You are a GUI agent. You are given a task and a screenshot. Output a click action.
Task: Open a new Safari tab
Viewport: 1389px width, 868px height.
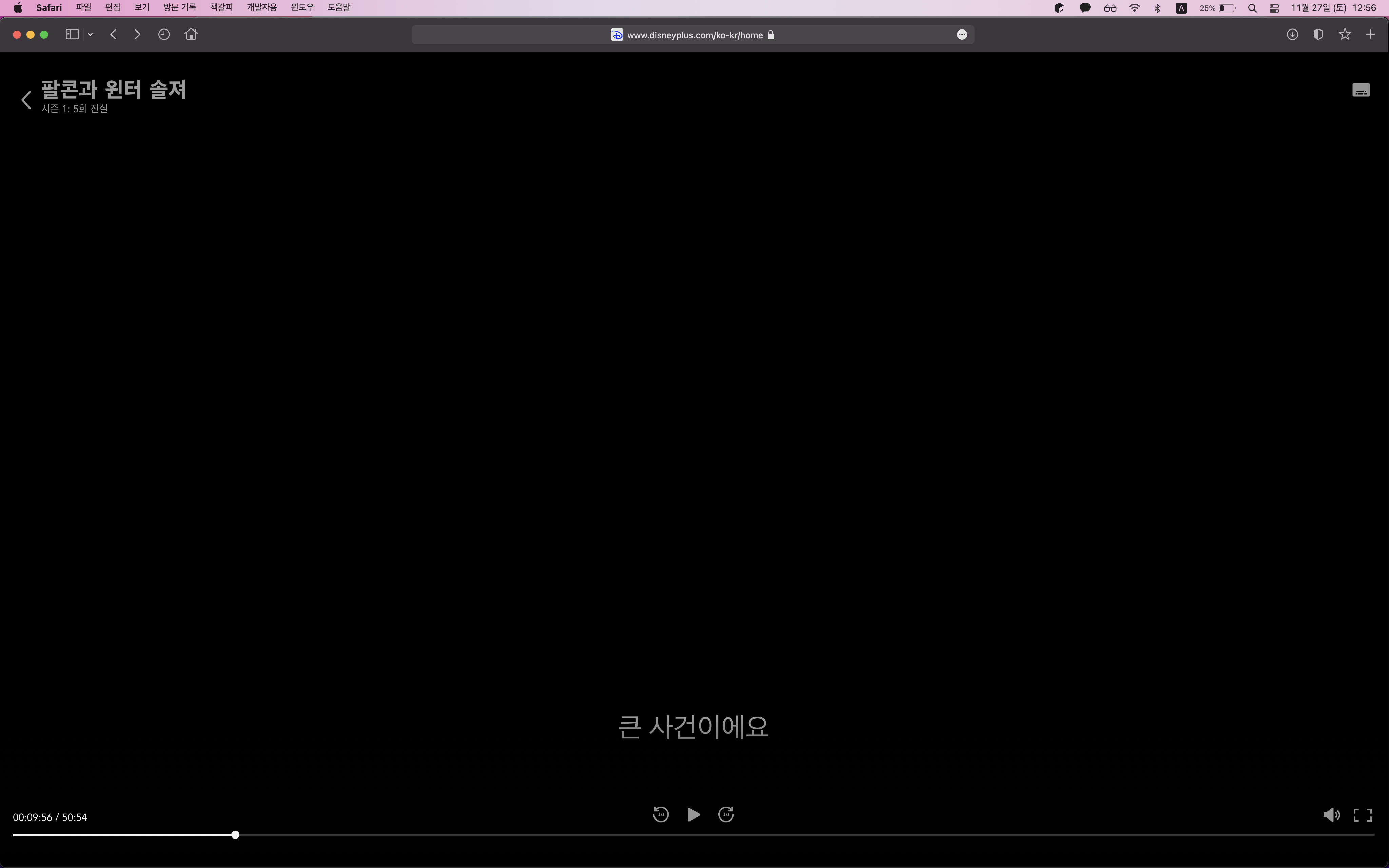tap(1370, 35)
